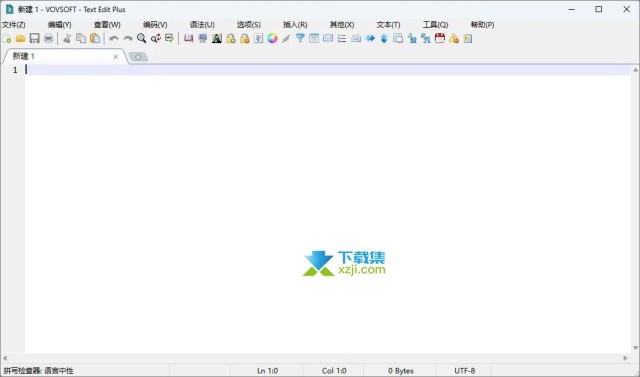Open the 工具(Q) menu
Screen dimensions: 640x377
click(435, 25)
